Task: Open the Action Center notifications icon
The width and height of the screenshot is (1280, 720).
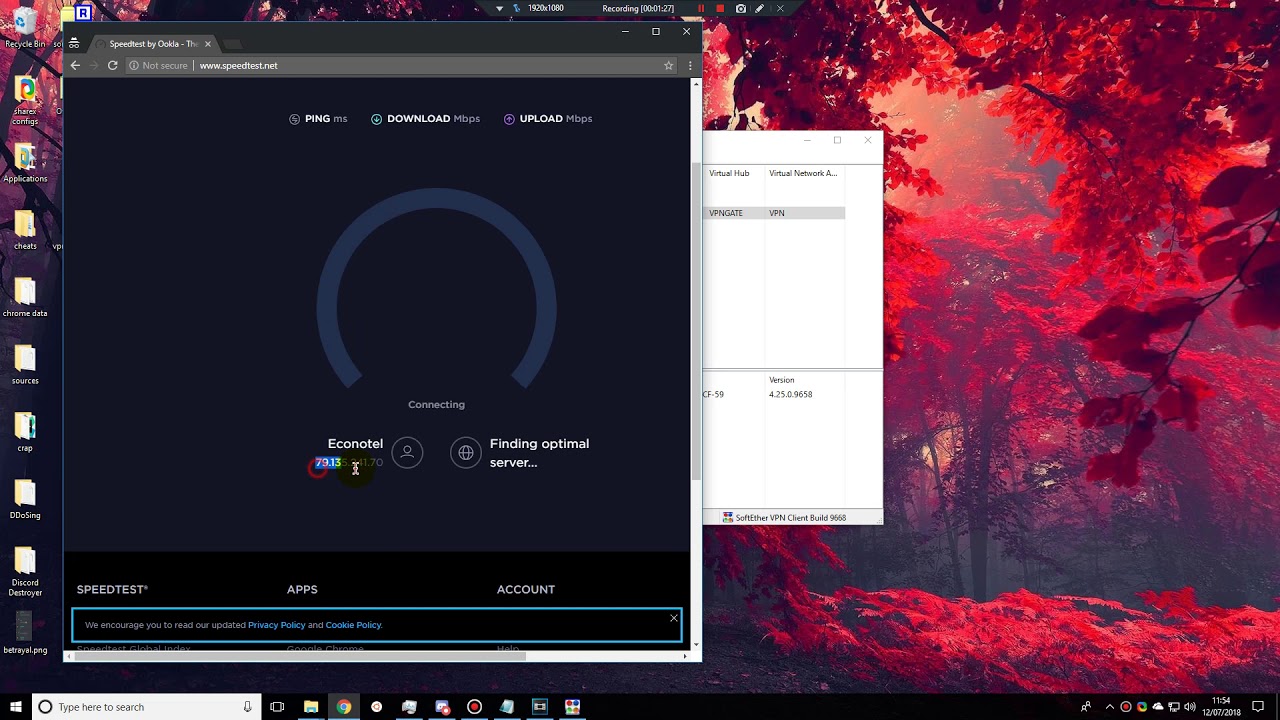Action: pyautogui.click(x=1258, y=707)
